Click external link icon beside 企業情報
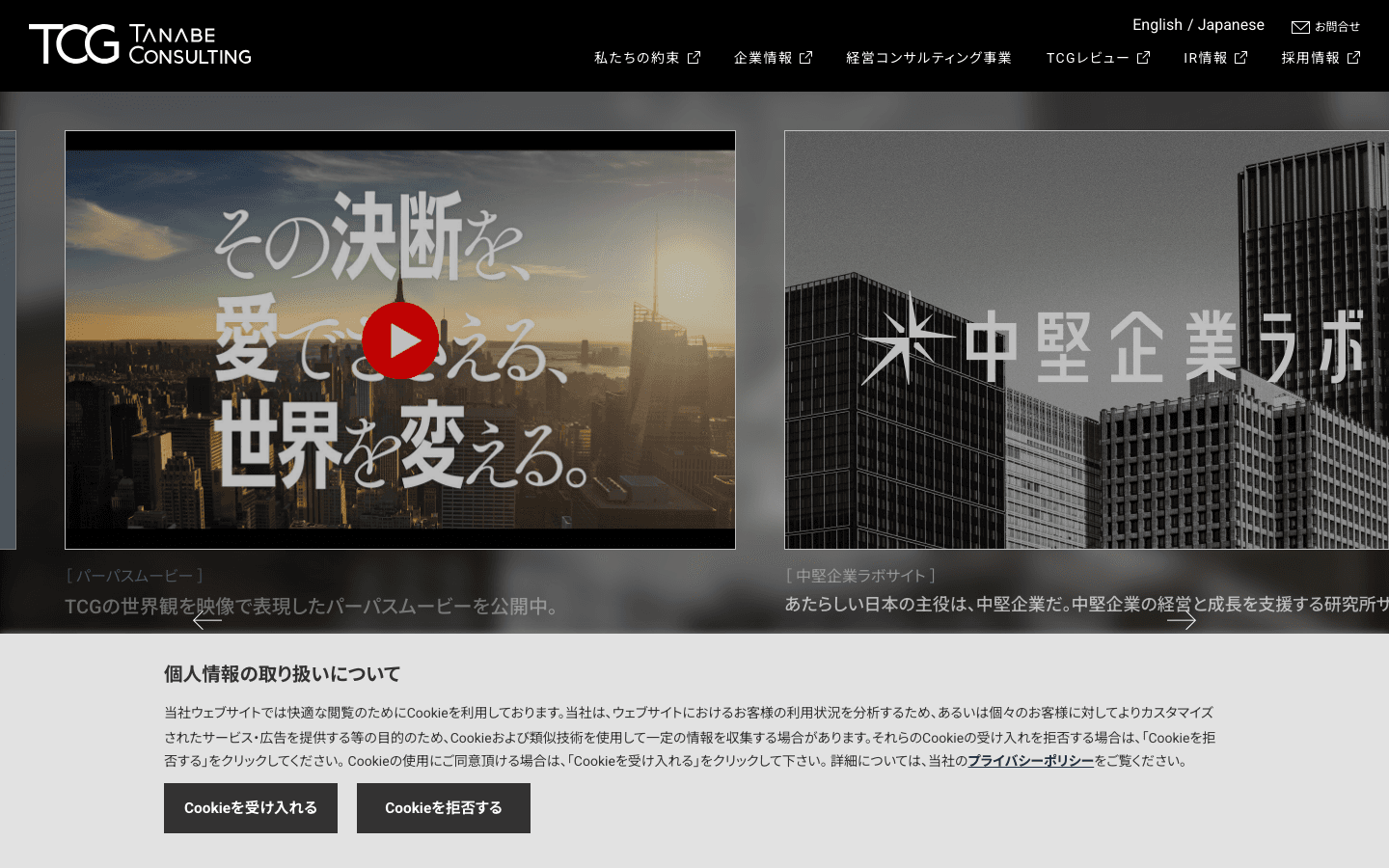Image resolution: width=1389 pixels, height=868 pixels. pyautogui.click(x=806, y=58)
